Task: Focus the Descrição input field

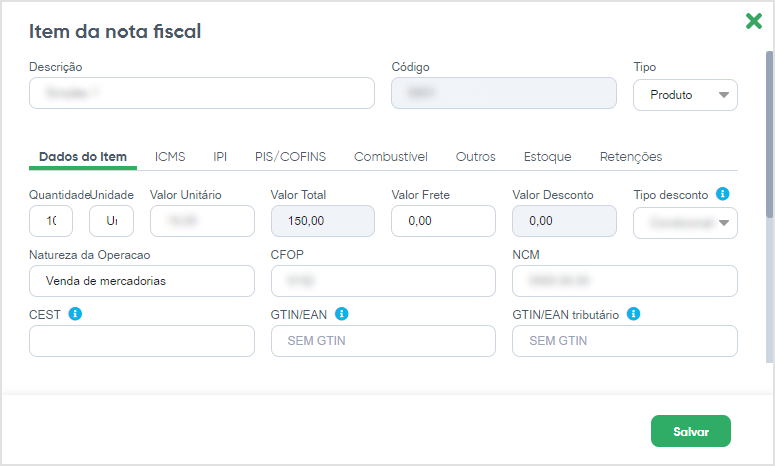Action: [x=202, y=93]
